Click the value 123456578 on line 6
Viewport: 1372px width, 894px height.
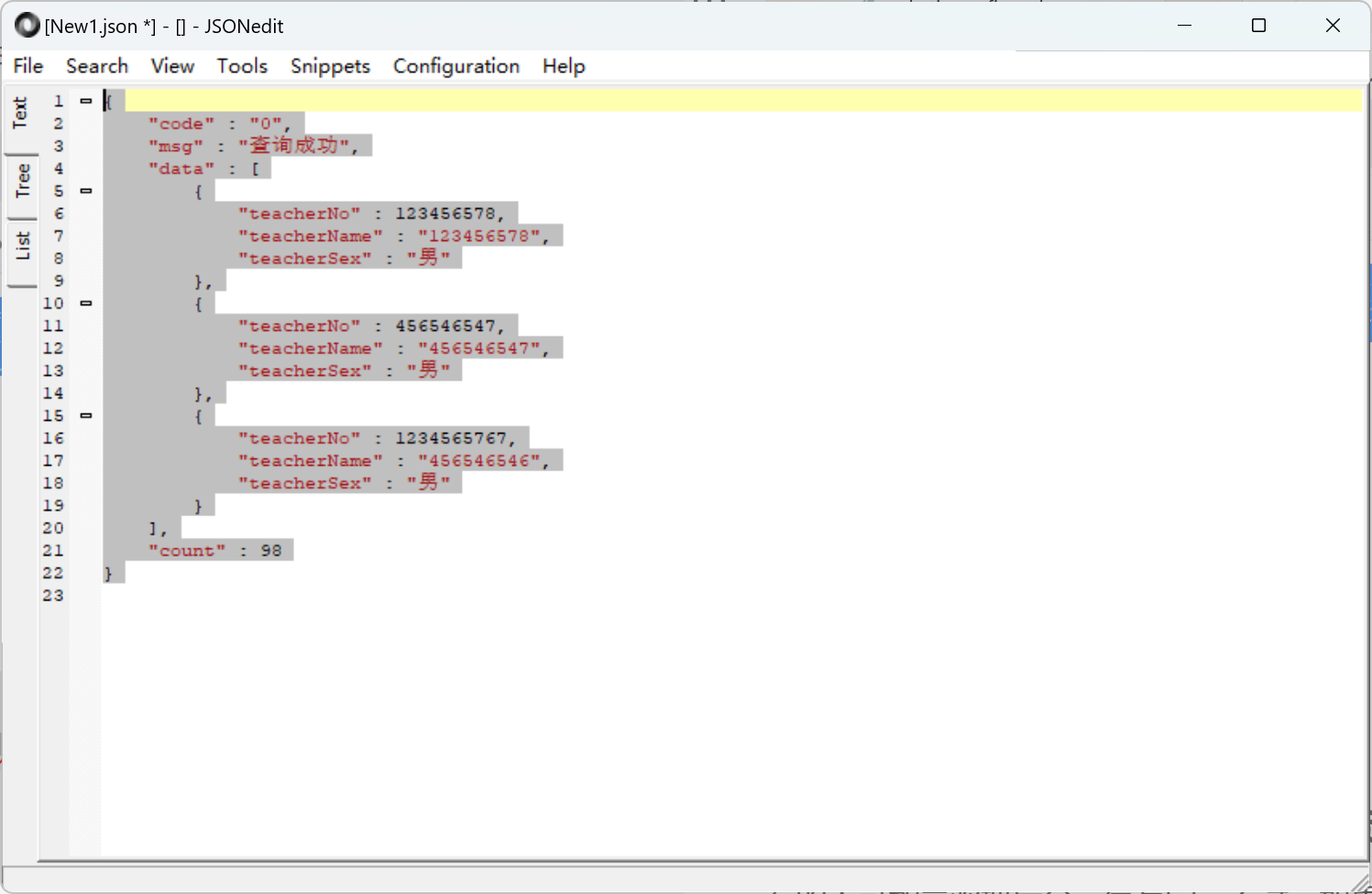coord(445,214)
